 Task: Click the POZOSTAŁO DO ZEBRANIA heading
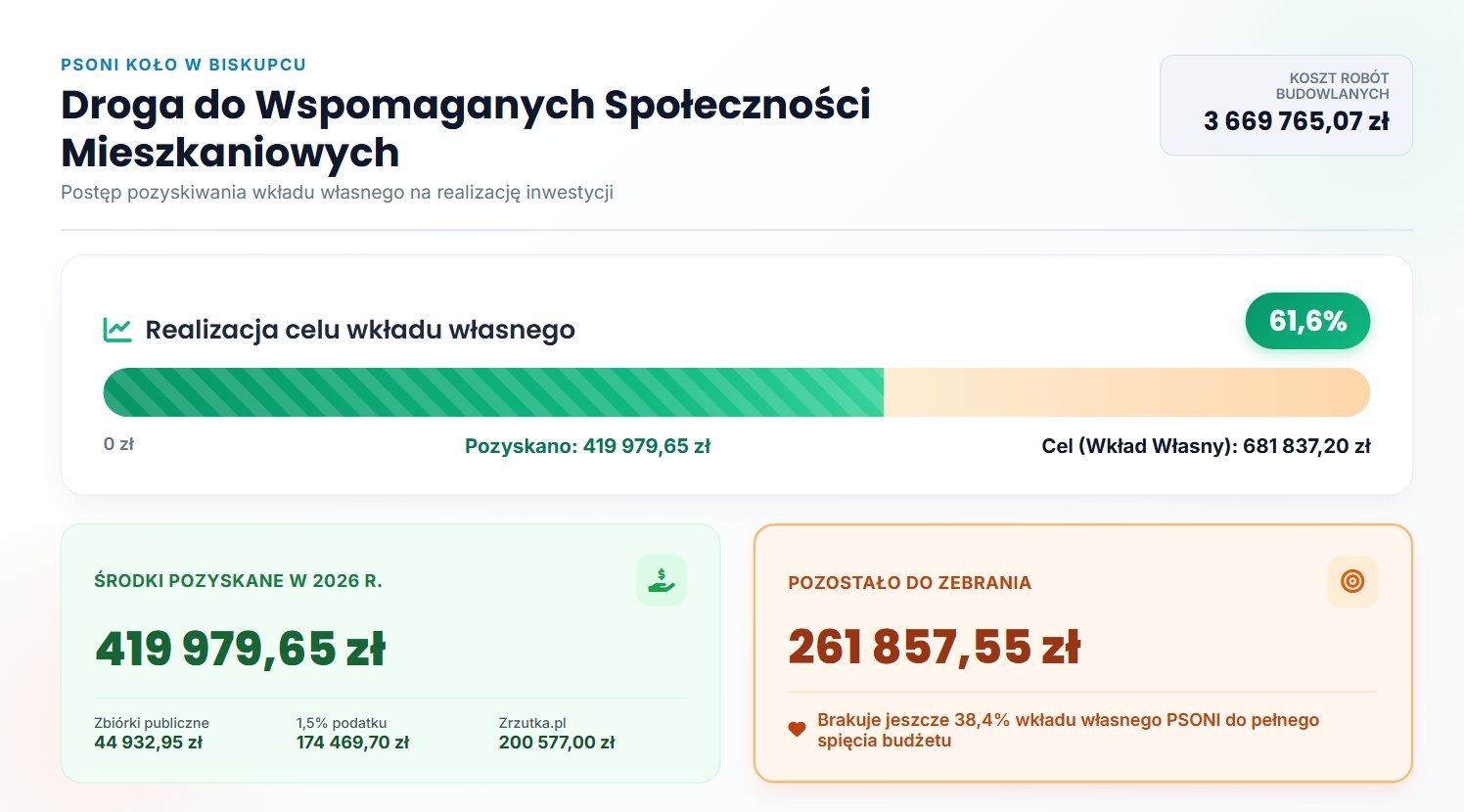[x=909, y=583]
